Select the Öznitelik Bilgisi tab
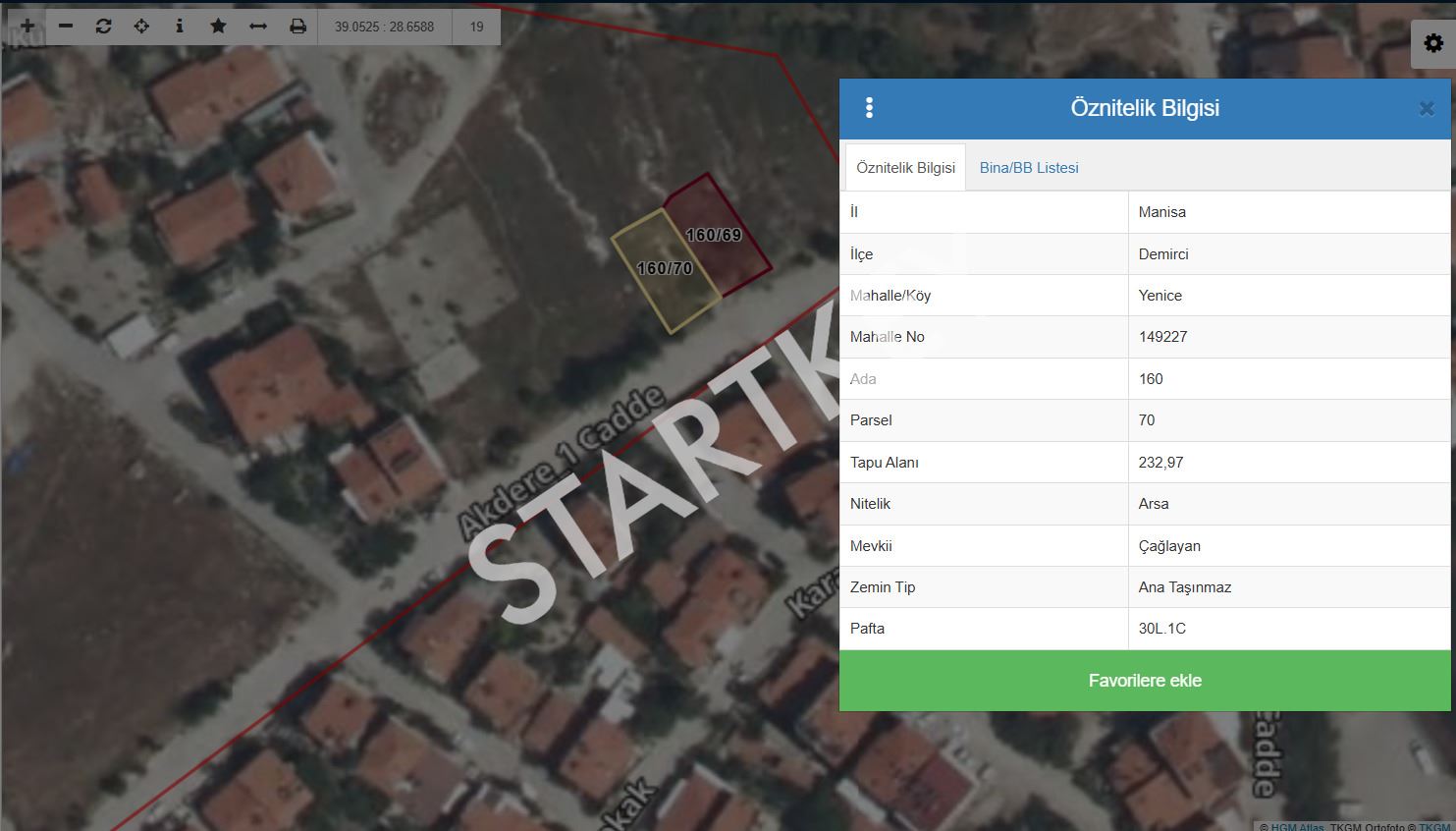Image resolution: width=1456 pixels, height=831 pixels. coord(905,168)
